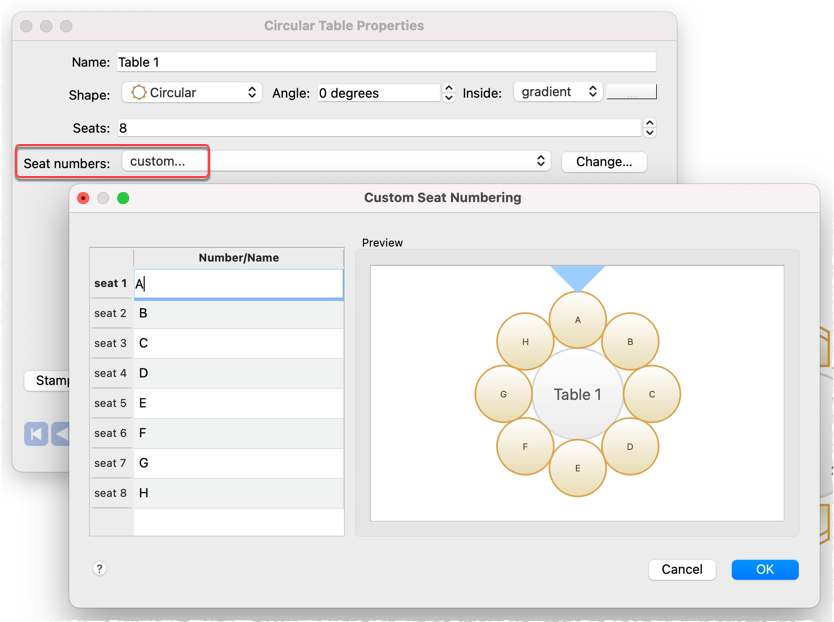Image resolution: width=834 pixels, height=622 pixels.
Task: Click the first-record navigation arrow icon
Action: 36,433
